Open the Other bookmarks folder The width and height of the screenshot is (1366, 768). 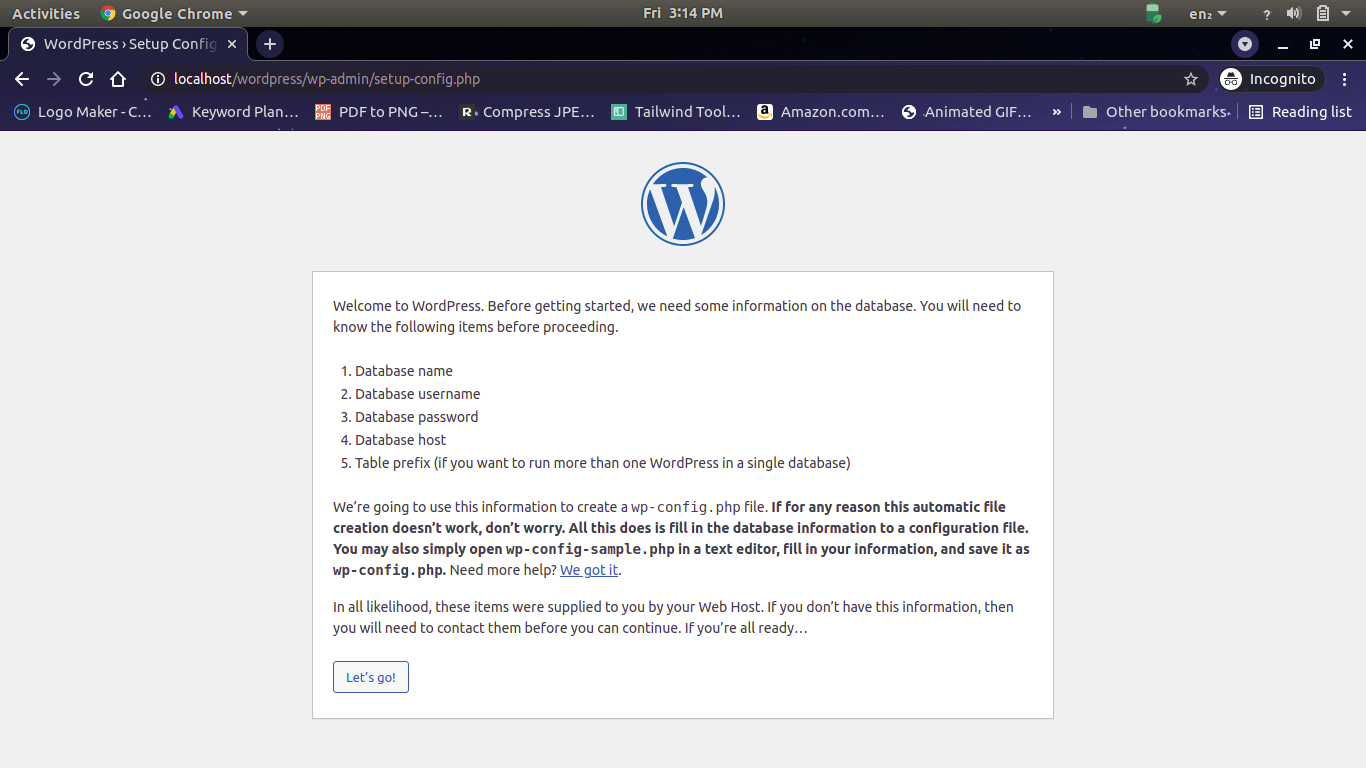point(1155,112)
